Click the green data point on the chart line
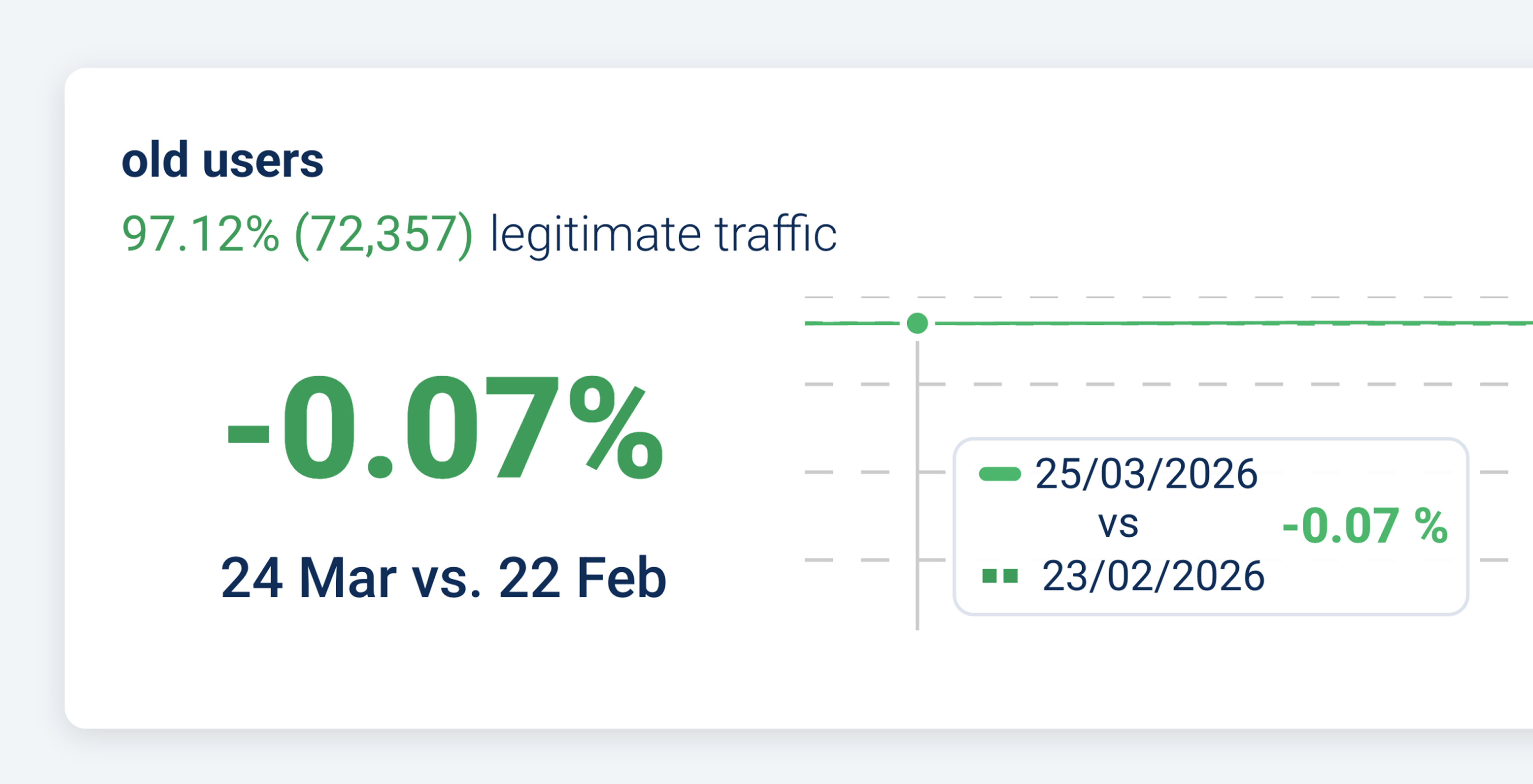 pos(917,324)
